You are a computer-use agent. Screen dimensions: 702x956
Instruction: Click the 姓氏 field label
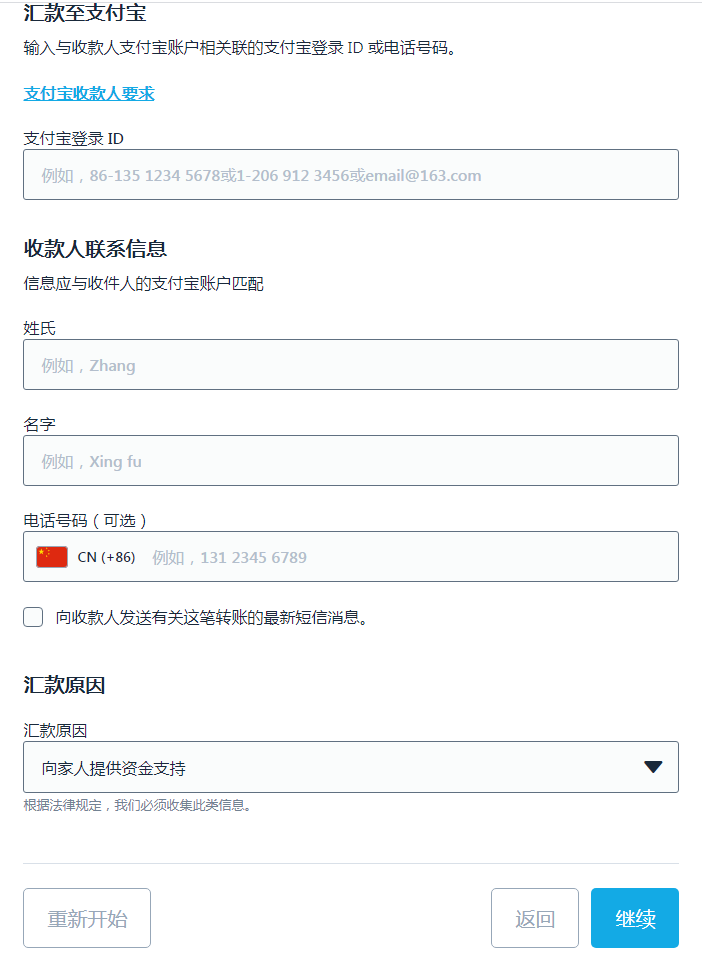pyautogui.click(x=39, y=328)
